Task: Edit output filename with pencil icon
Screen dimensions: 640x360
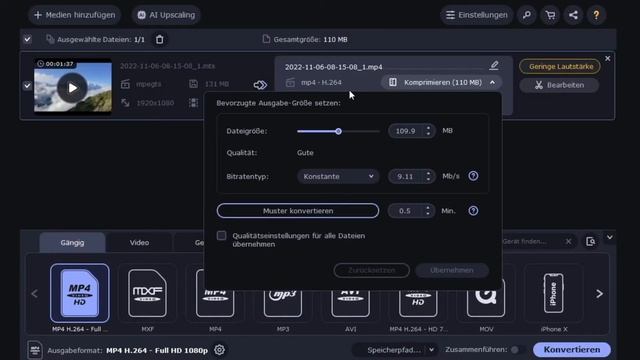Action: tap(494, 65)
